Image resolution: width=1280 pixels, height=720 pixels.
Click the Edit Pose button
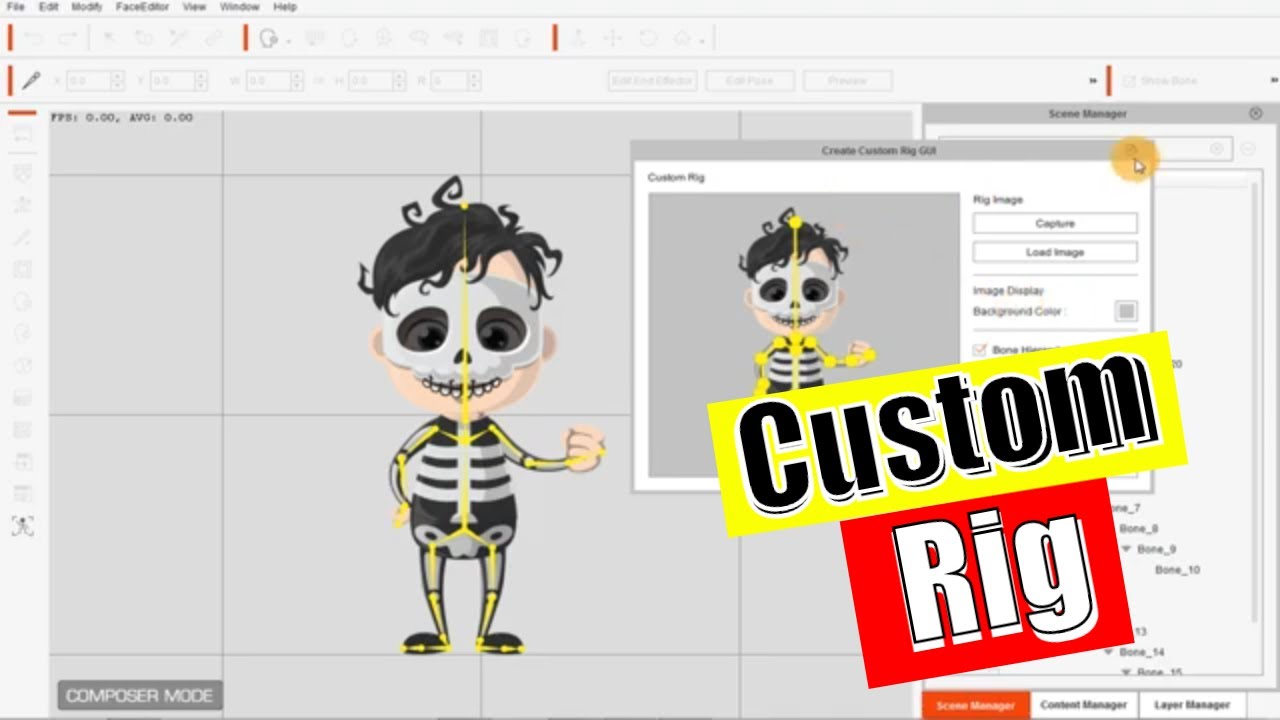click(x=750, y=81)
